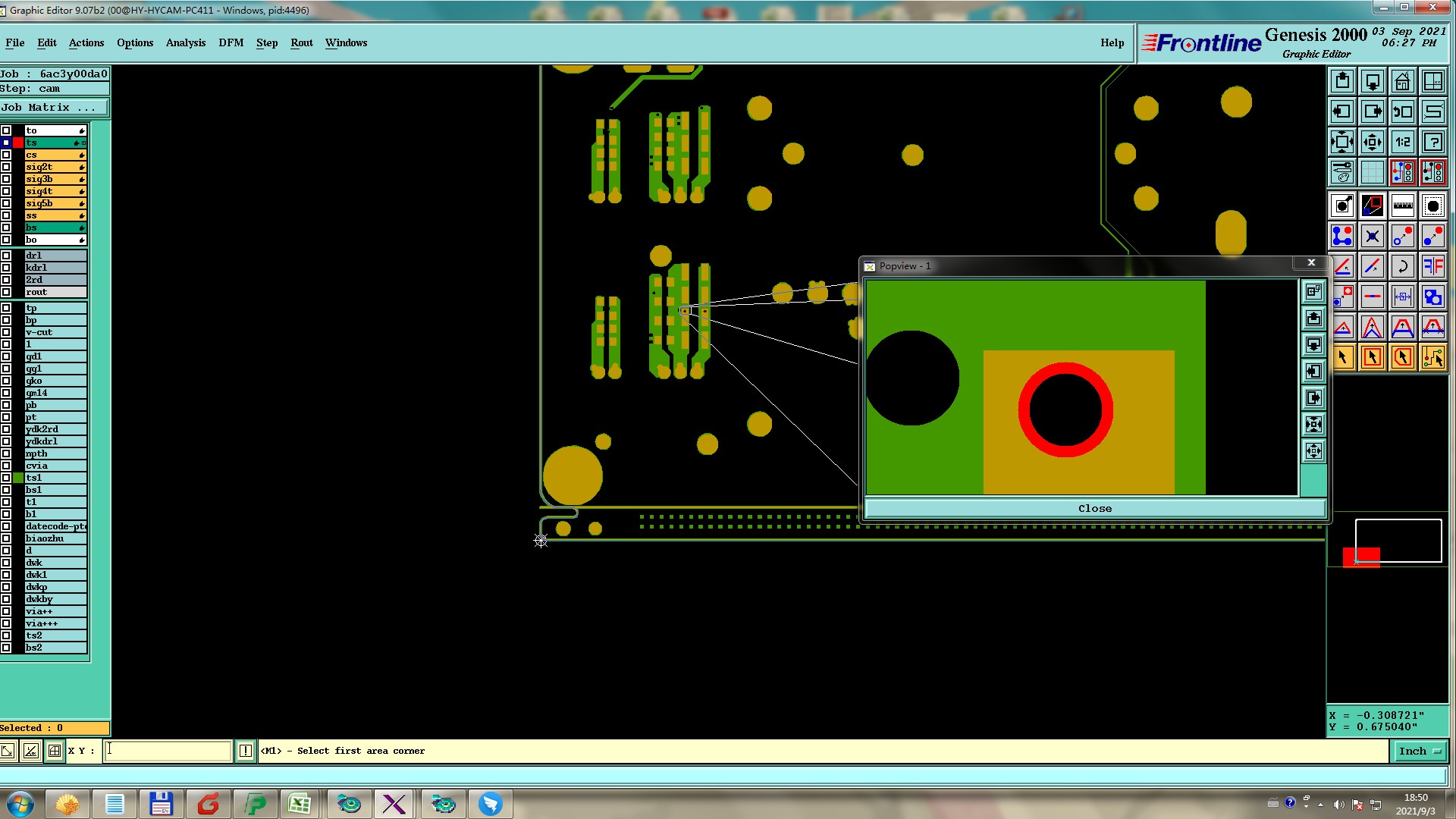Image resolution: width=1456 pixels, height=819 pixels.
Task: Open the Inch units dropdown
Action: (x=1419, y=751)
